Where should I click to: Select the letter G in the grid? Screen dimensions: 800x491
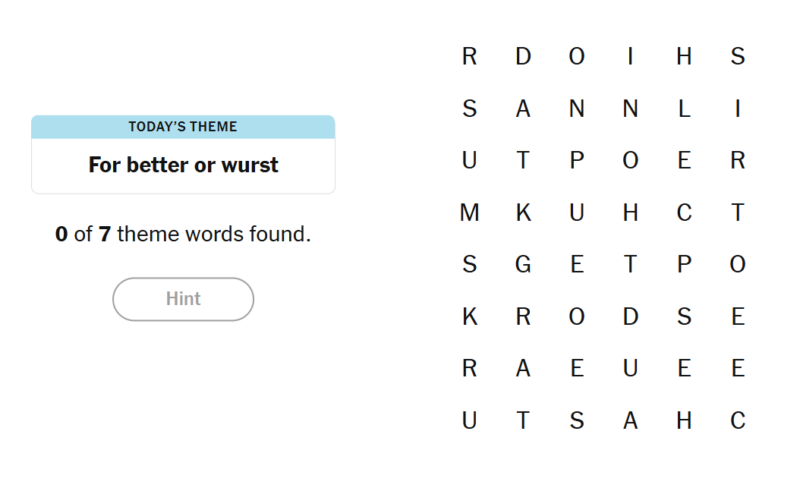click(523, 264)
